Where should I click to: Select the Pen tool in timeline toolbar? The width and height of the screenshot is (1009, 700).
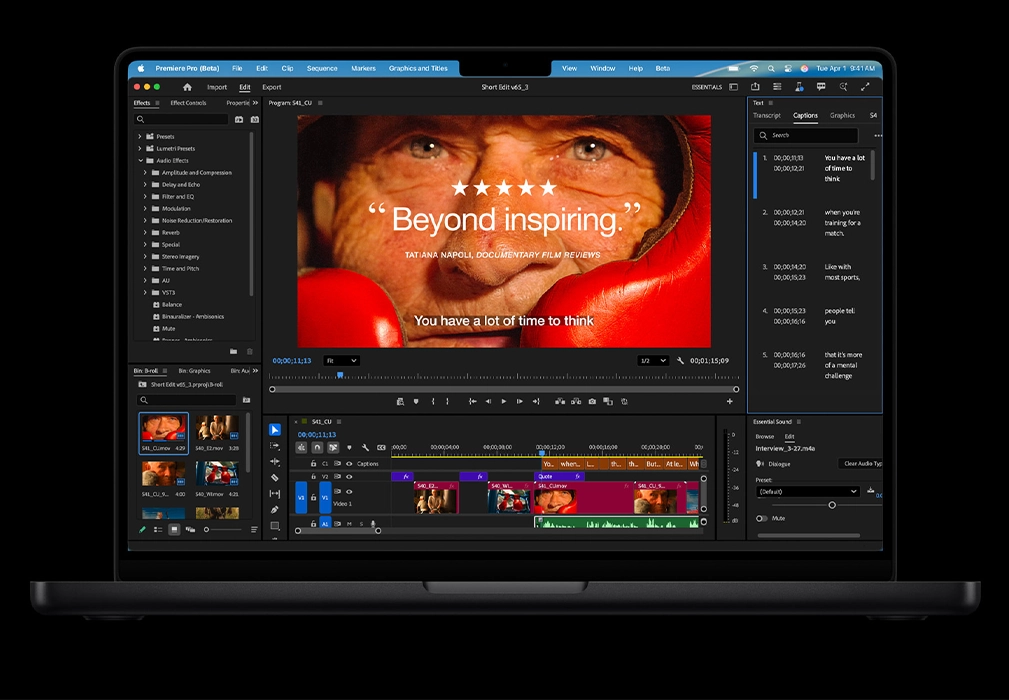(275, 510)
